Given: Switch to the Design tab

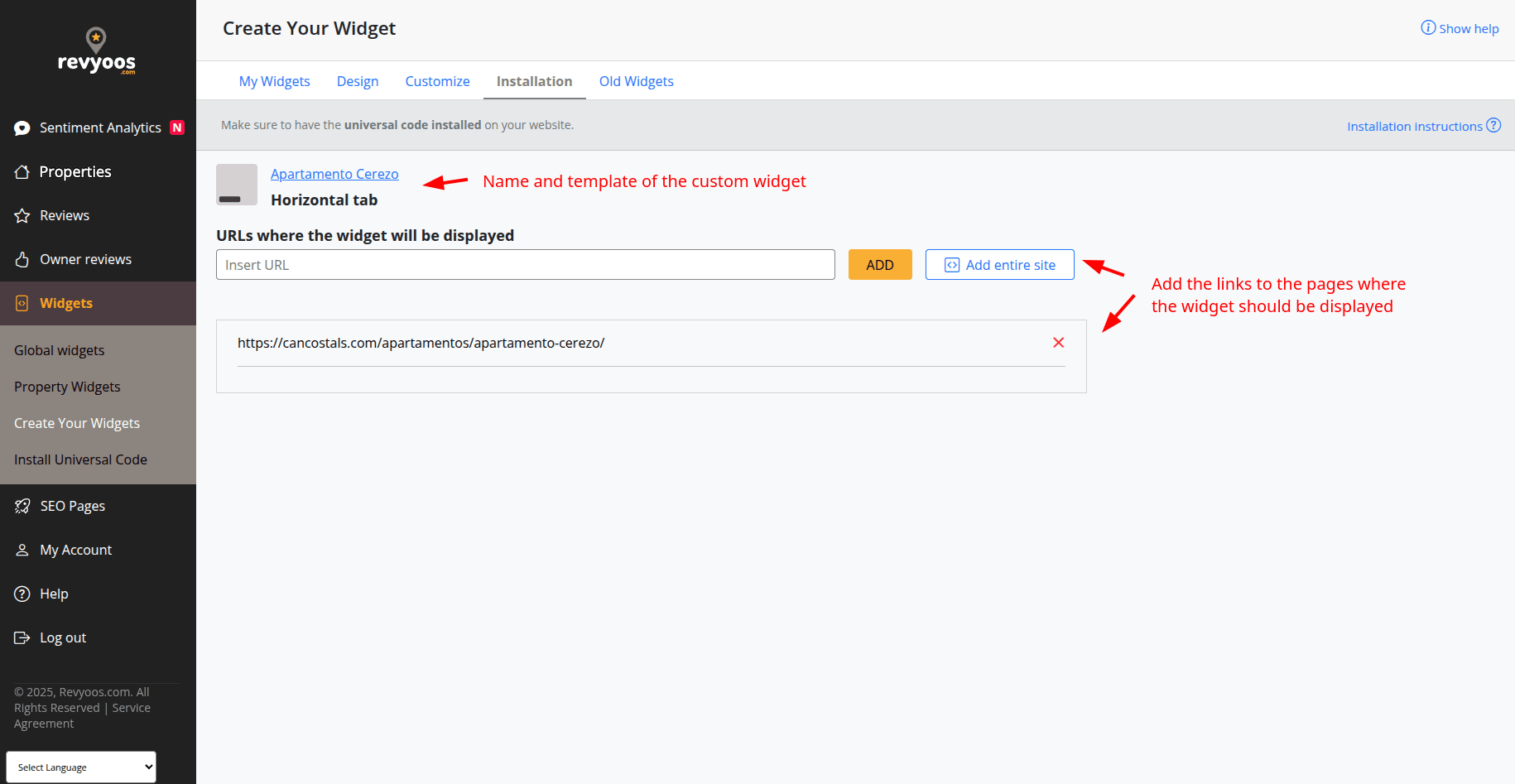Looking at the screenshot, I should point(358,81).
